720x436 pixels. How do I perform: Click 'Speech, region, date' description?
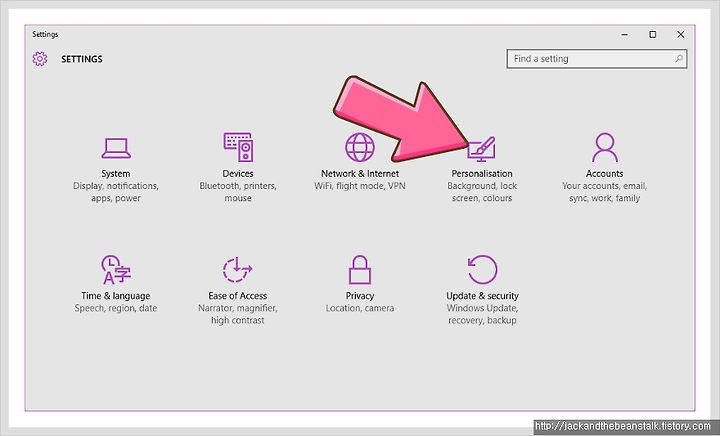coord(116,308)
